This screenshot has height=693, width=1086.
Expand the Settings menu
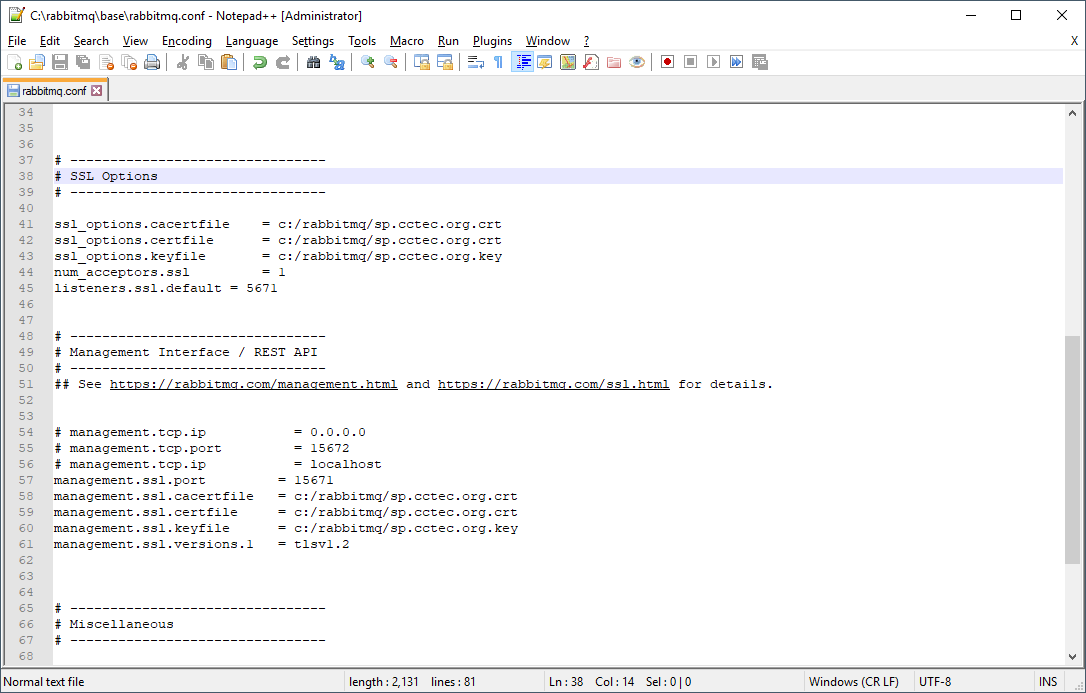point(313,41)
